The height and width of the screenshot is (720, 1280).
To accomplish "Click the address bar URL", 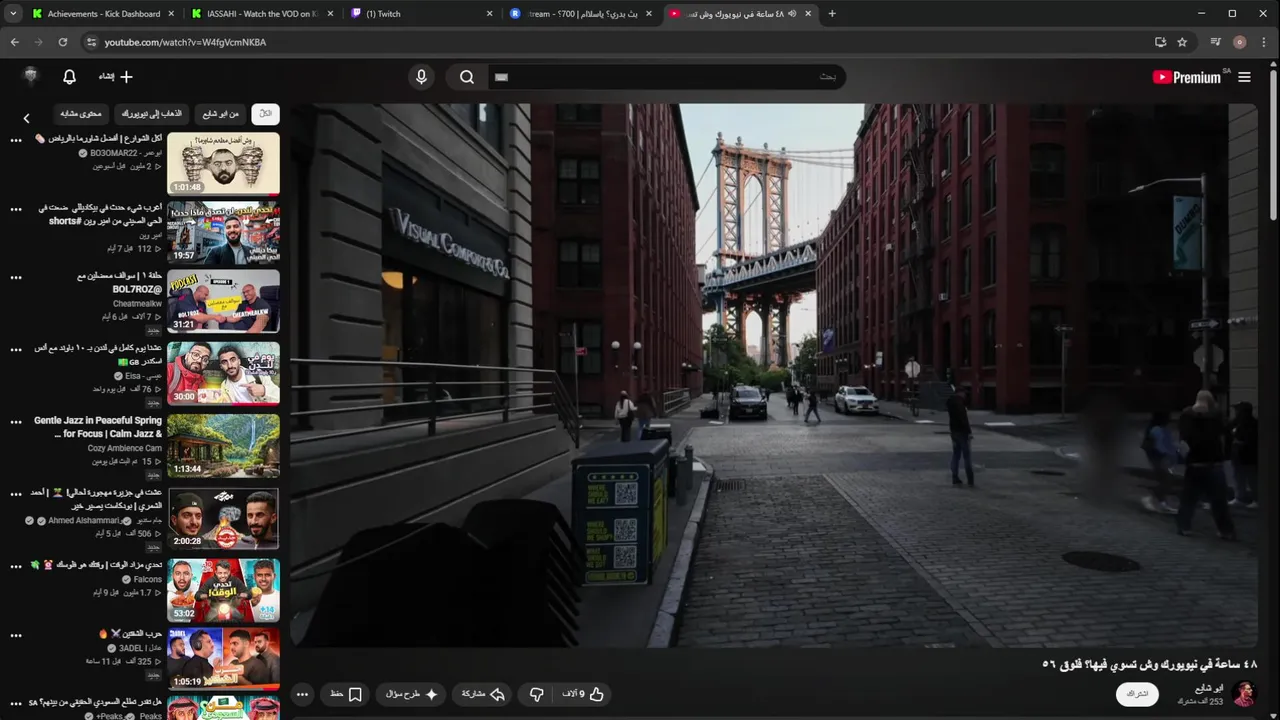I will [185, 42].
